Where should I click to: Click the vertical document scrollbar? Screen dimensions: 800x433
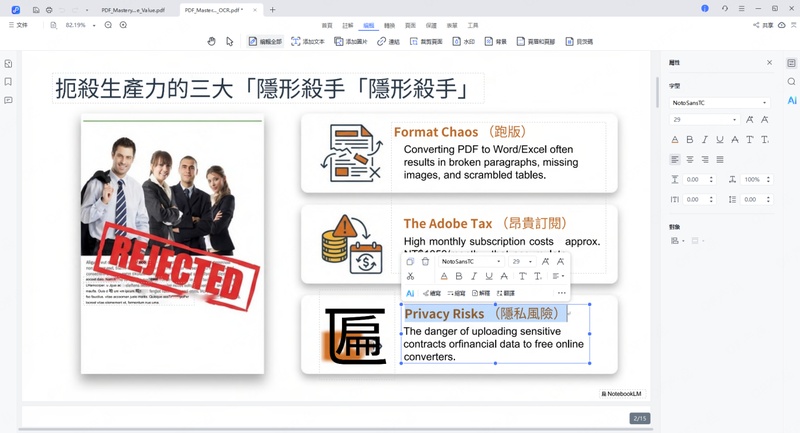click(x=657, y=92)
